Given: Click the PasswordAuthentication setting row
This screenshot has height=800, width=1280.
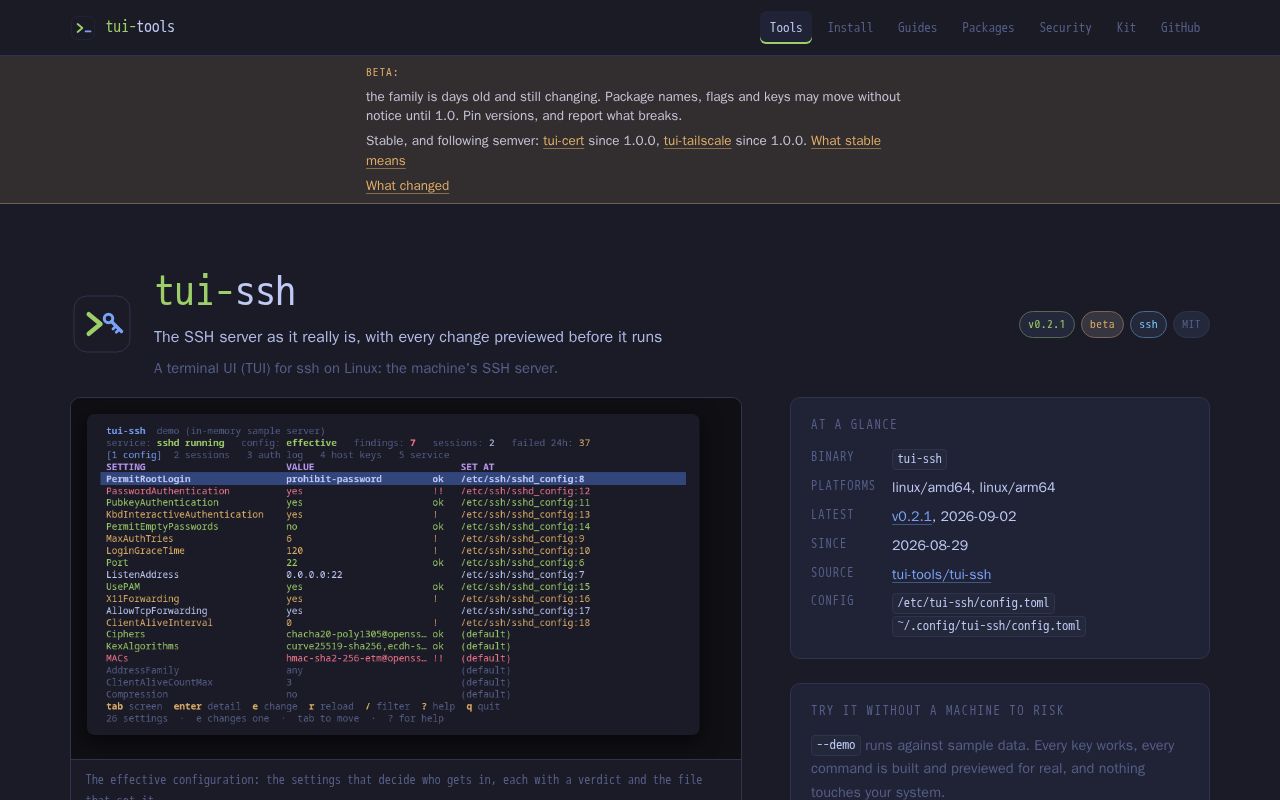Looking at the screenshot, I should [x=393, y=491].
